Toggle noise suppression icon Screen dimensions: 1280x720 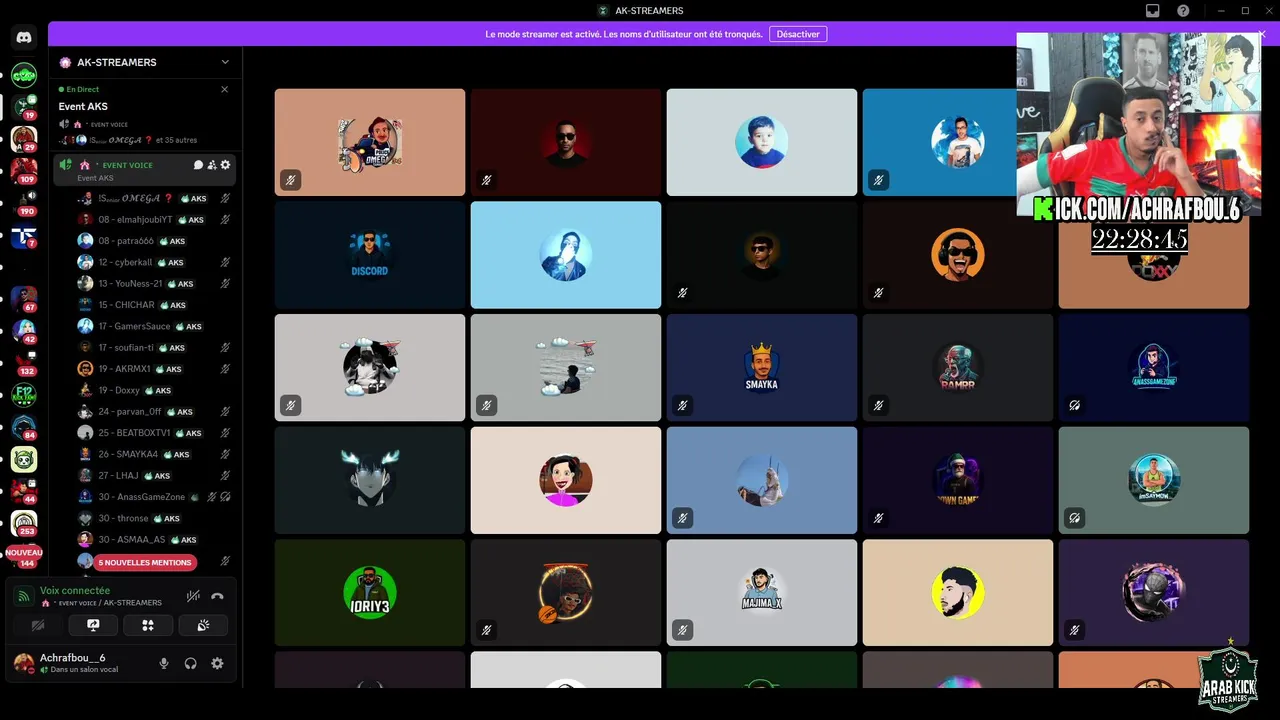pyautogui.click(x=193, y=596)
